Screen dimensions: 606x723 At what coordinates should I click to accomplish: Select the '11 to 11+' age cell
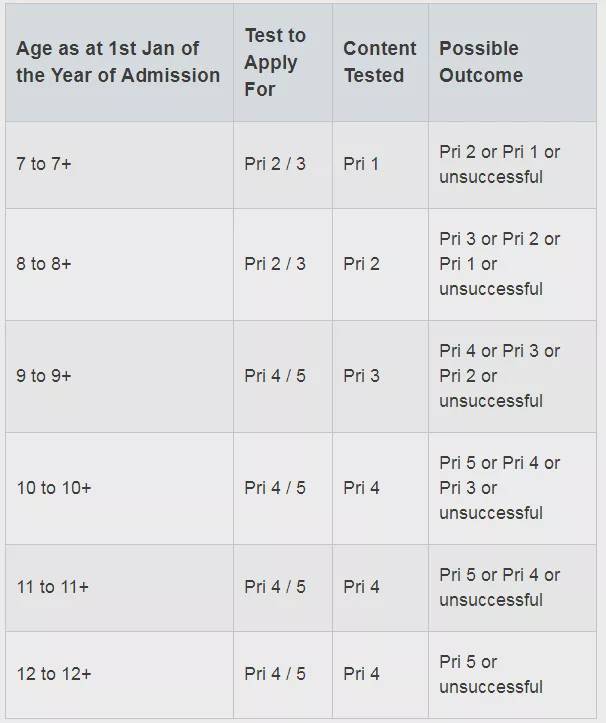tap(53, 587)
